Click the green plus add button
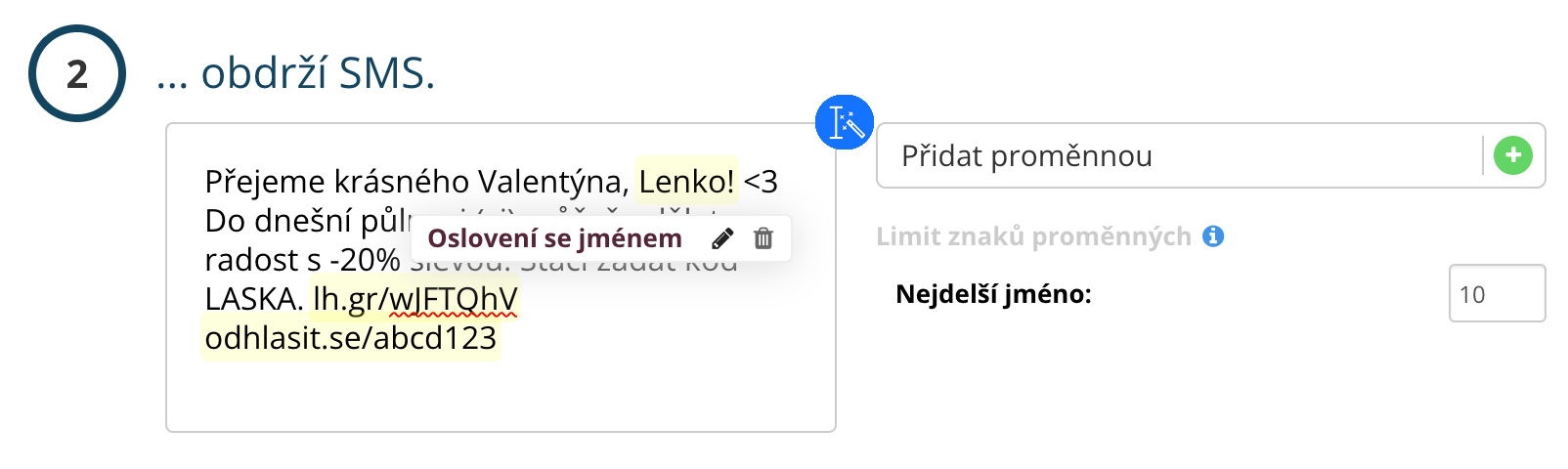 [x=1513, y=155]
